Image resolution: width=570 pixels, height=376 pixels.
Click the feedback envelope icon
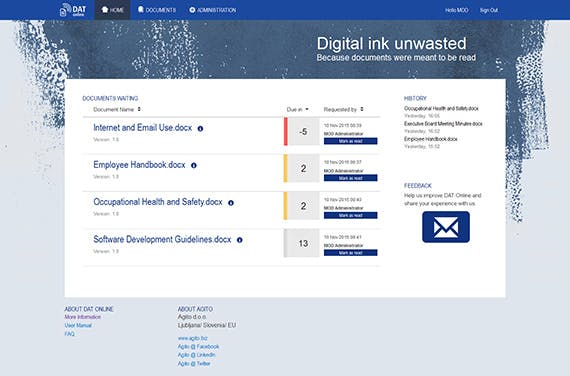pyautogui.click(x=446, y=227)
